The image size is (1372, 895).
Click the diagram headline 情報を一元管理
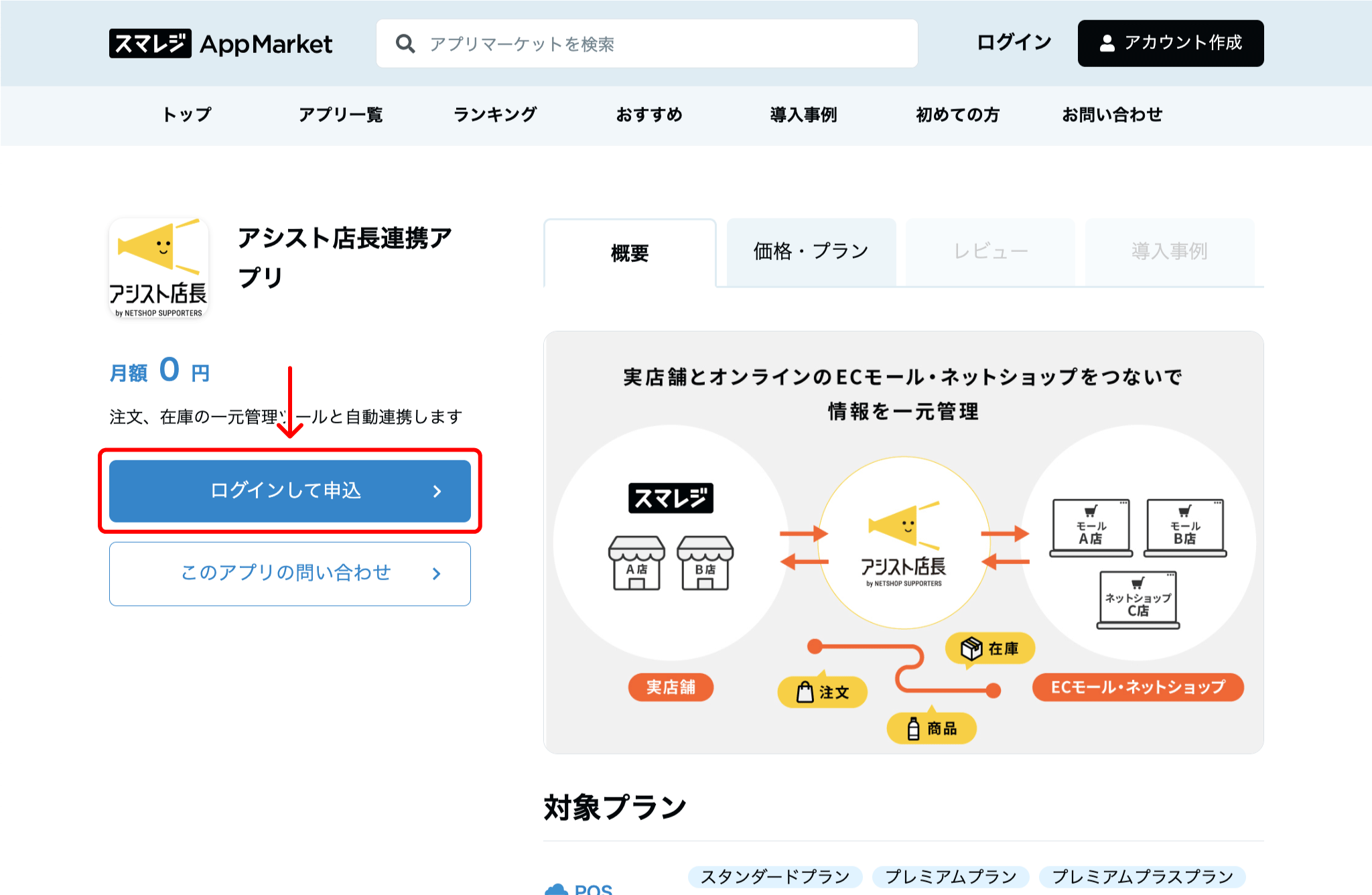point(903,411)
